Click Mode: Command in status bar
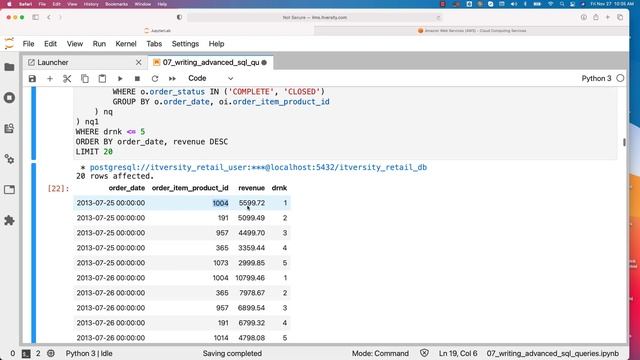 pos(380,353)
